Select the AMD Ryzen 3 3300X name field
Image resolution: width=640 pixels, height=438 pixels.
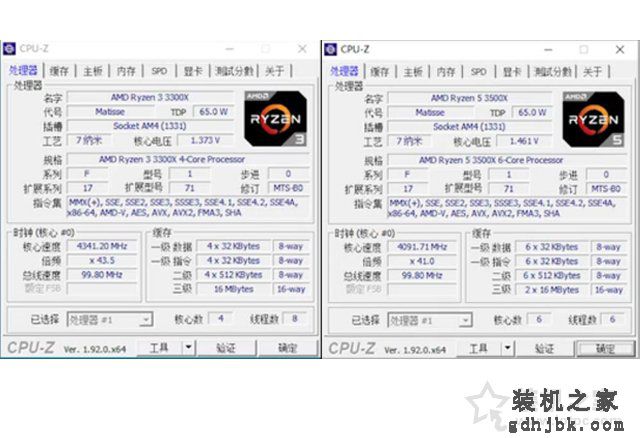(x=150, y=97)
